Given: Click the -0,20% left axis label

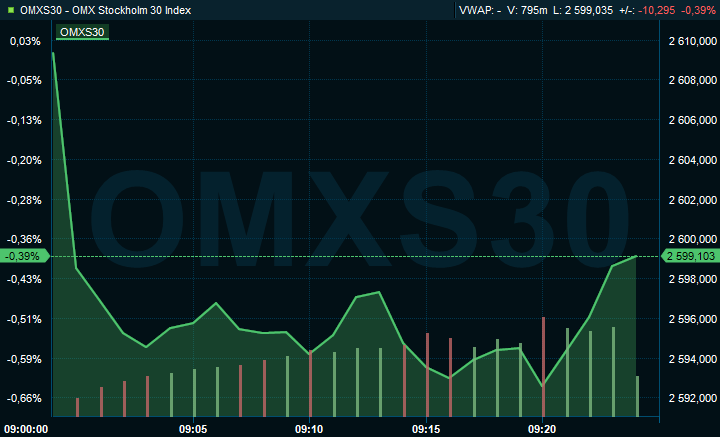Looking at the screenshot, I should point(24,160).
